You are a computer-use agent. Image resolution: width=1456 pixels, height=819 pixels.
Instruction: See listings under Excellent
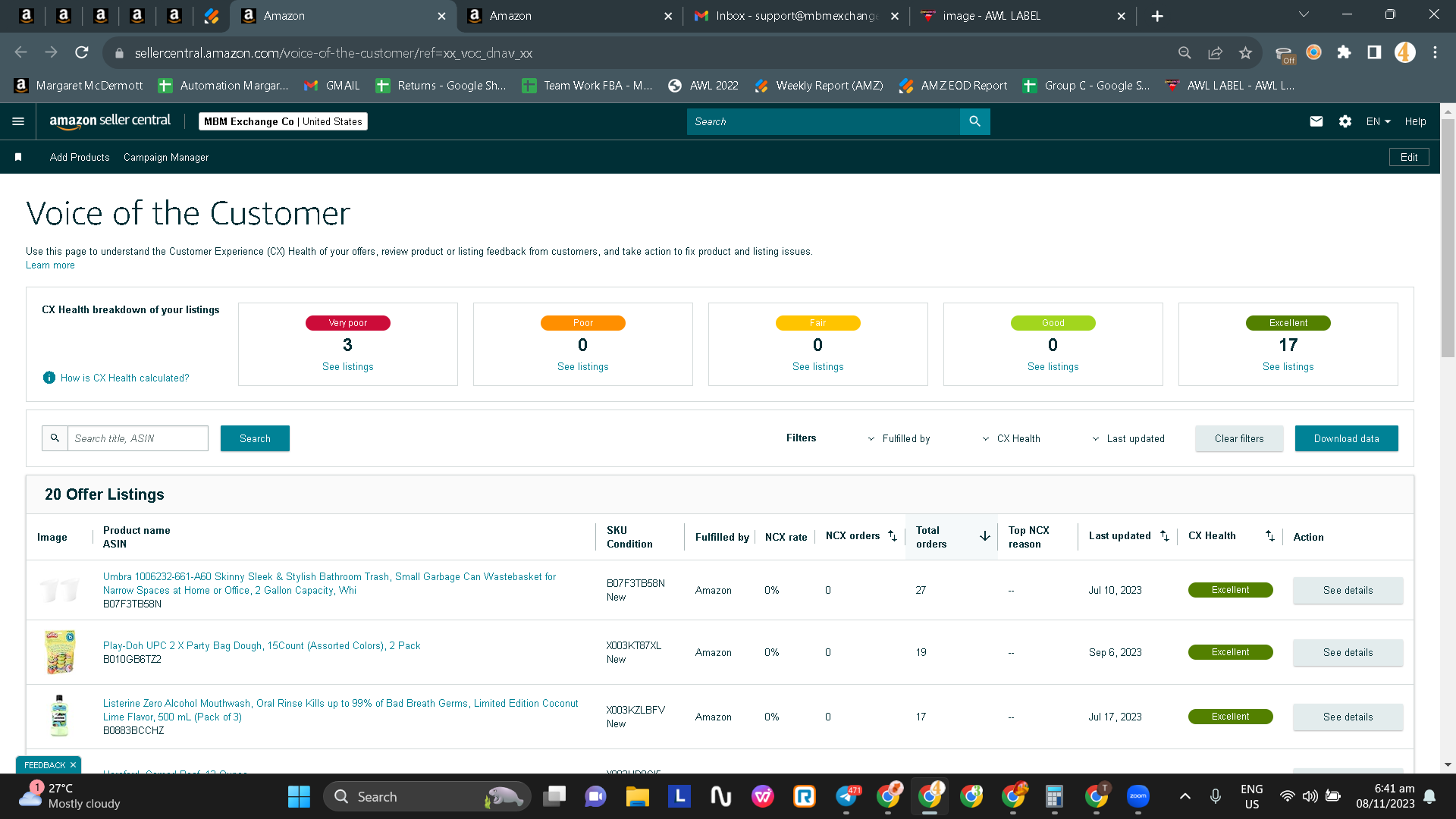pyautogui.click(x=1288, y=366)
